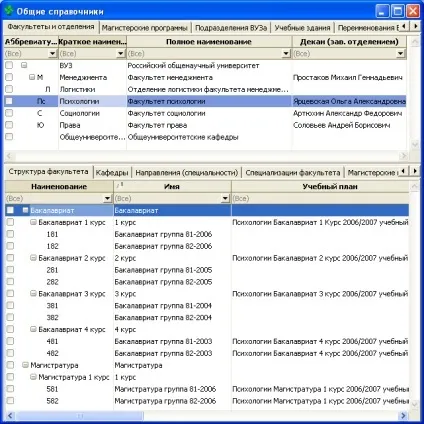Check the box for Менеджмента row

(x=9, y=77)
